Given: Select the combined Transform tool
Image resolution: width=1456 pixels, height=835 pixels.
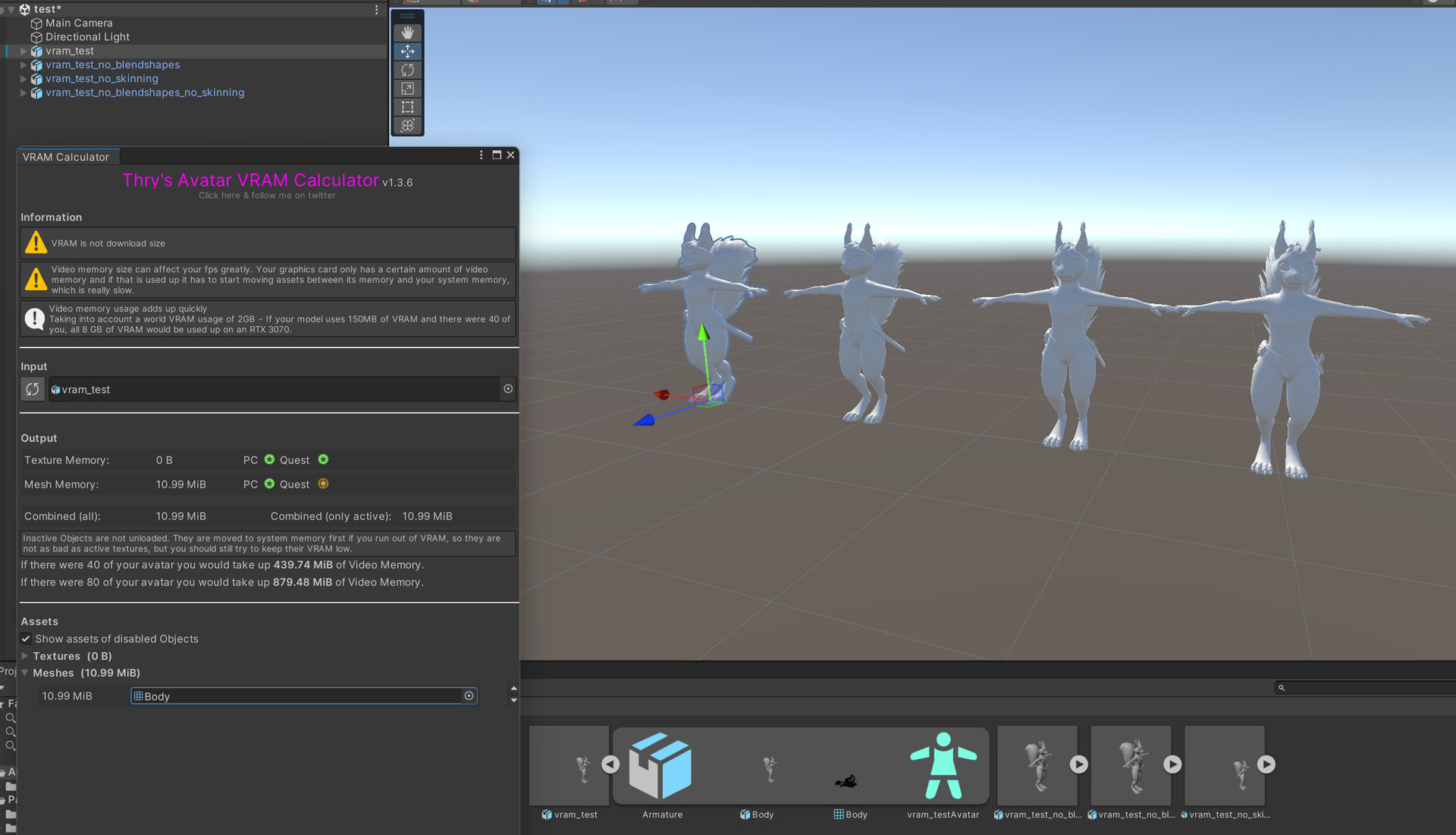Looking at the screenshot, I should click(407, 126).
